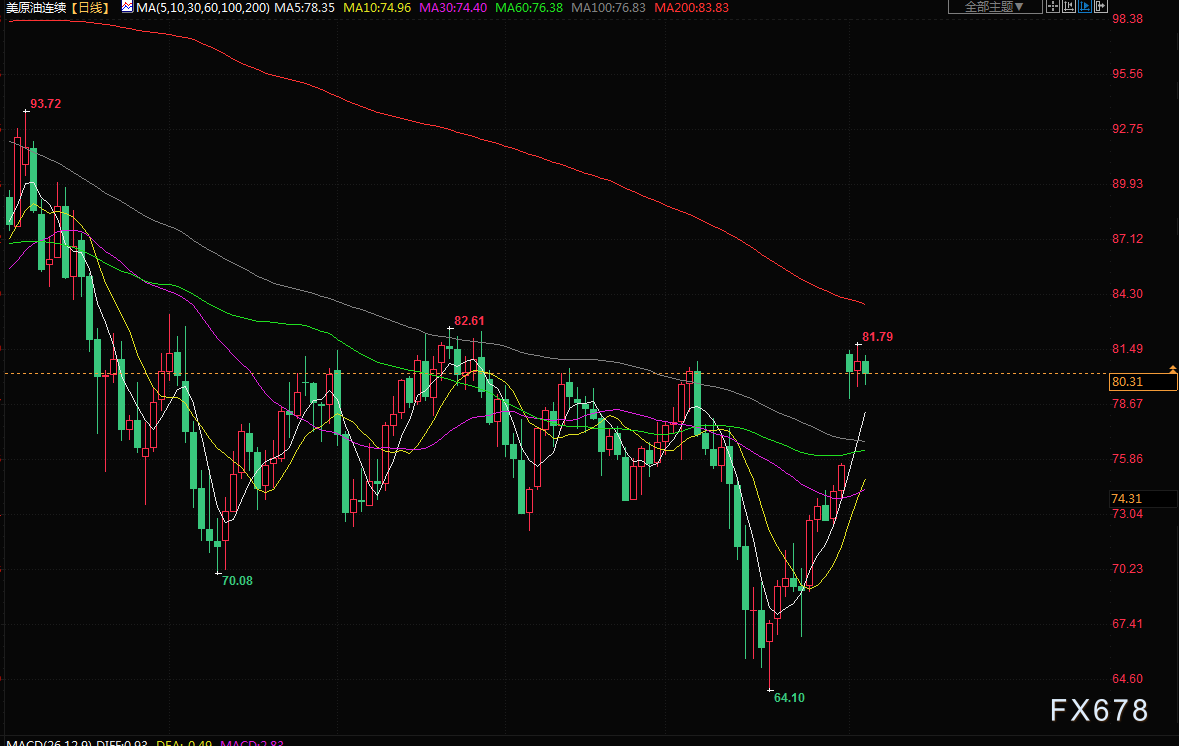This screenshot has height=746, width=1179.
Task: Click the range measurement icon in top toolbar
Action: point(1069,6)
